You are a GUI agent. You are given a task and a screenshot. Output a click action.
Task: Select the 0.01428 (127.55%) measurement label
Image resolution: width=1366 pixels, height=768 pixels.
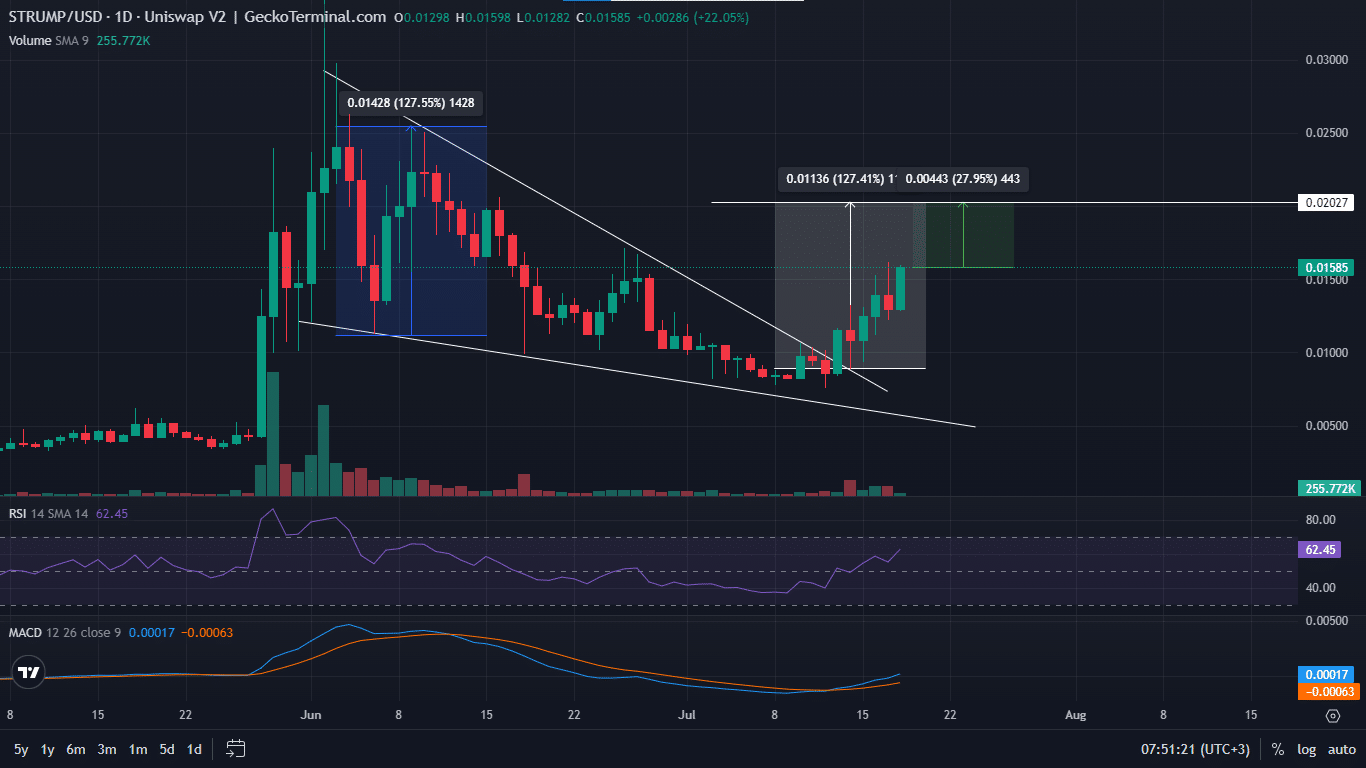(x=411, y=102)
